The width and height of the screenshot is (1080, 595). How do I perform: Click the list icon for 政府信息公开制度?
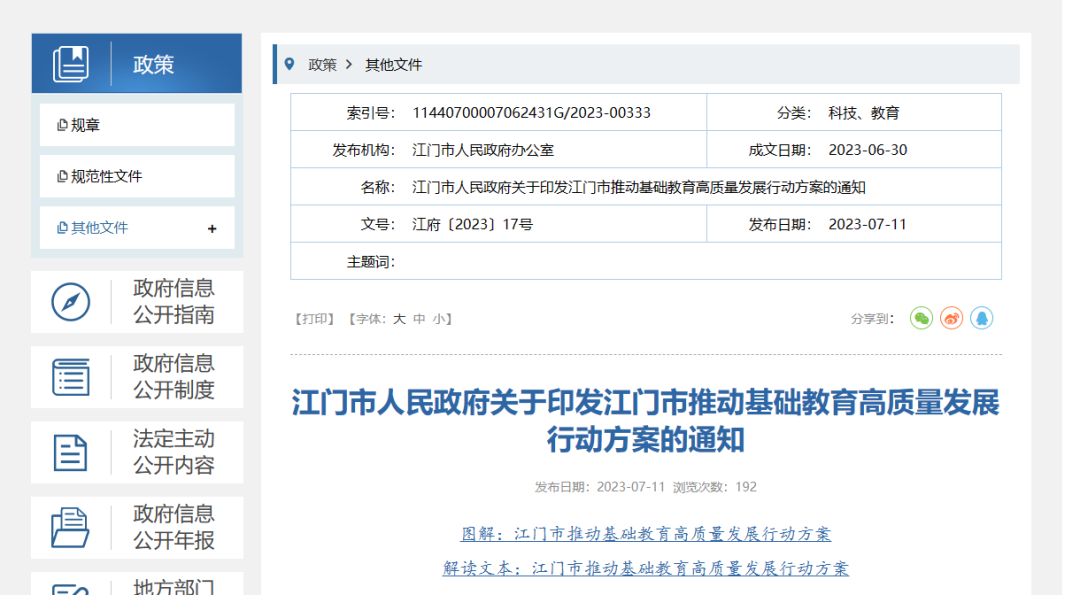pos(70,377)
